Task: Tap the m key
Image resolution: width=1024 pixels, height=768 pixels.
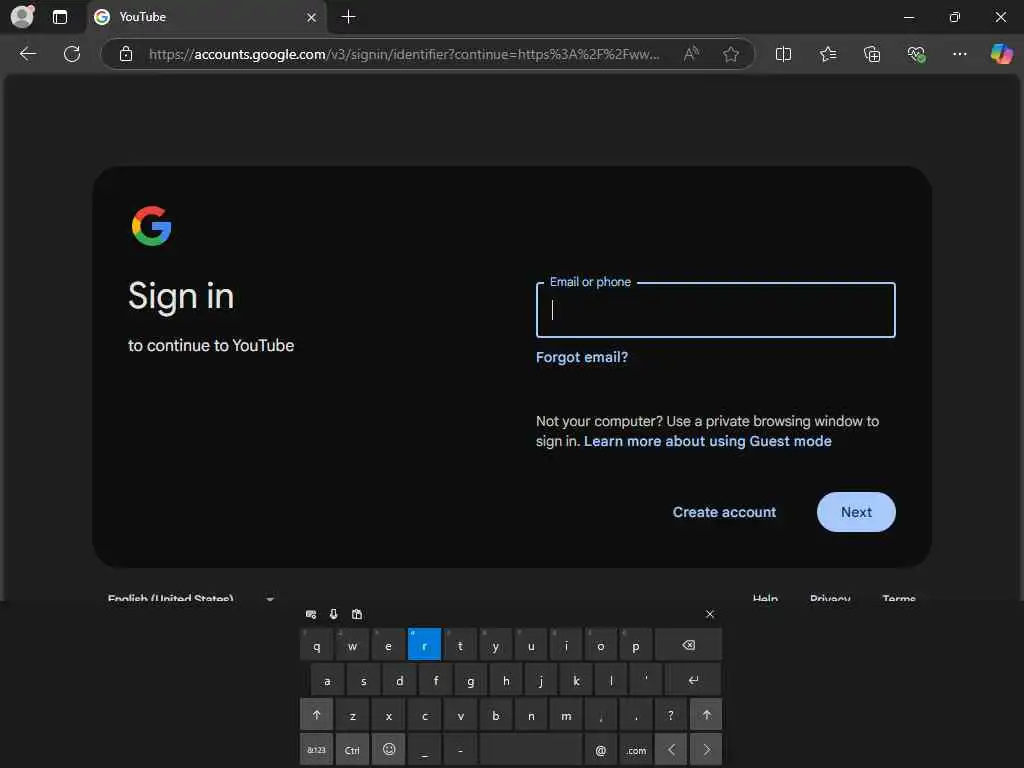Action: click(566, 714)
